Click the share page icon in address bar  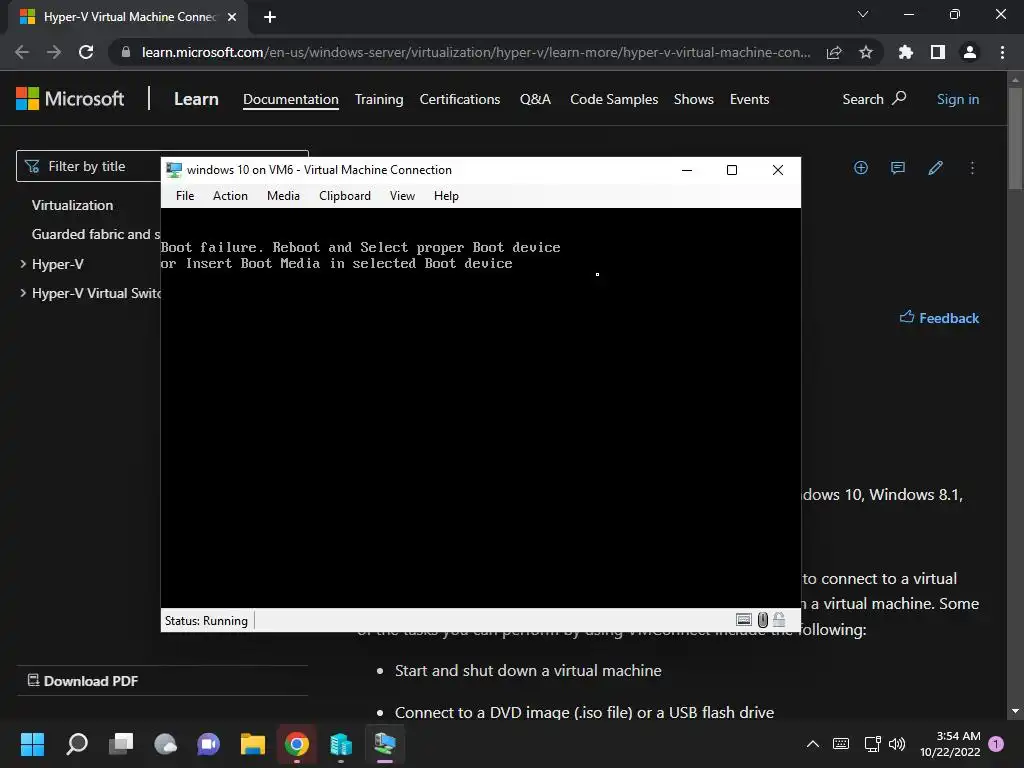834,52
